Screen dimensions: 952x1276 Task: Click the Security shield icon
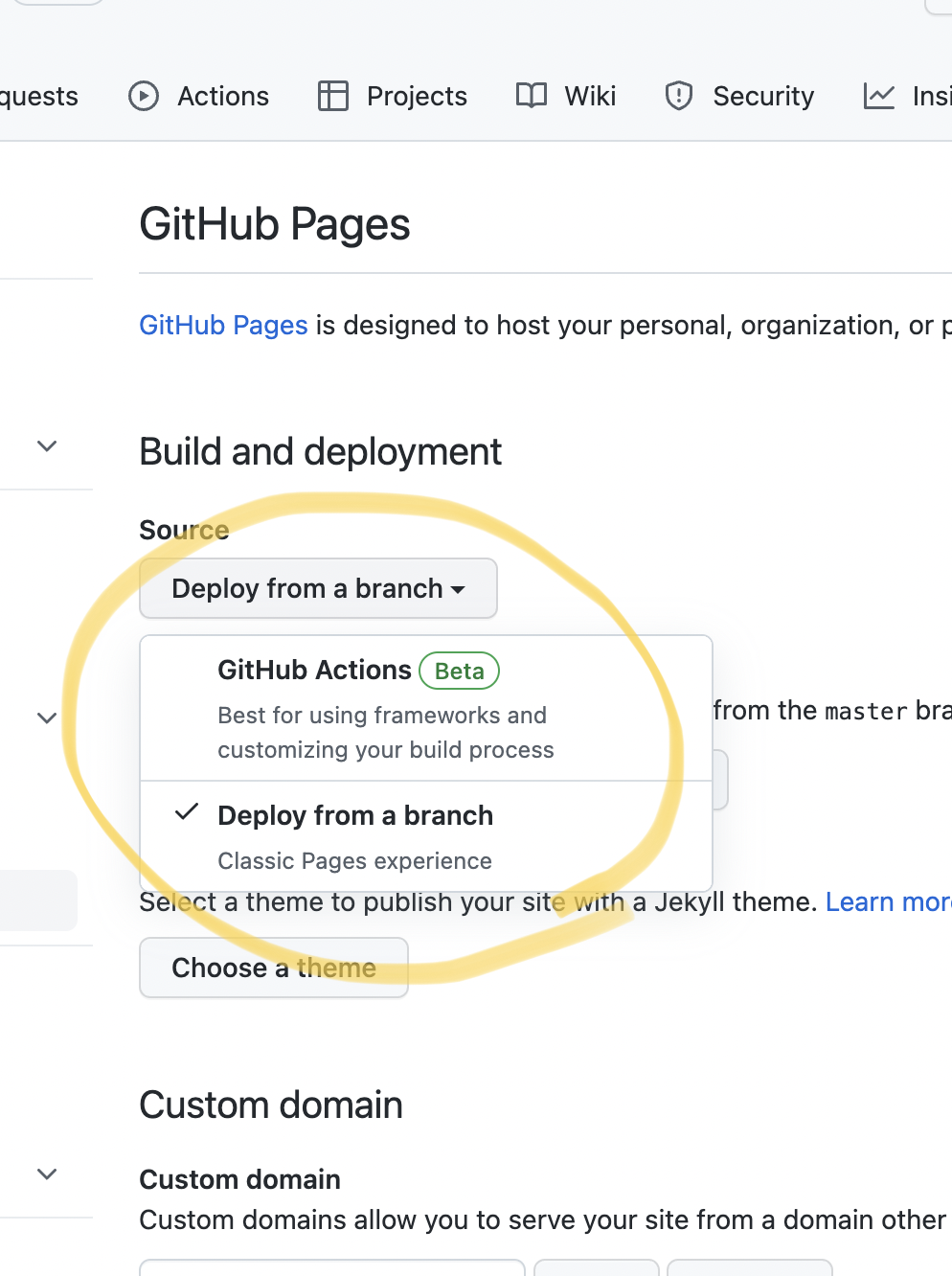[x=679, y=96]
